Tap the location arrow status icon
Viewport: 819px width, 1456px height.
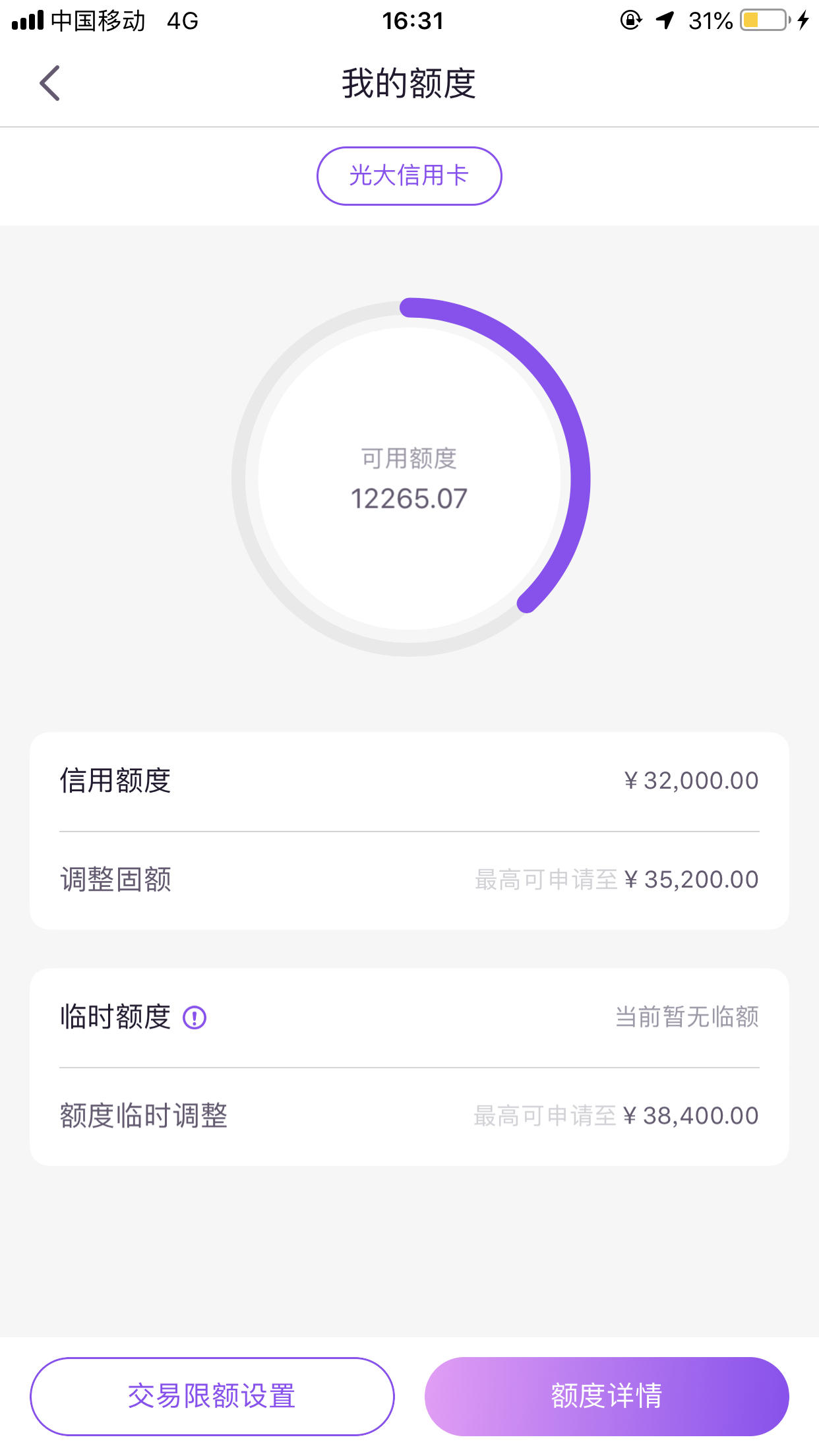pos(665,20)
